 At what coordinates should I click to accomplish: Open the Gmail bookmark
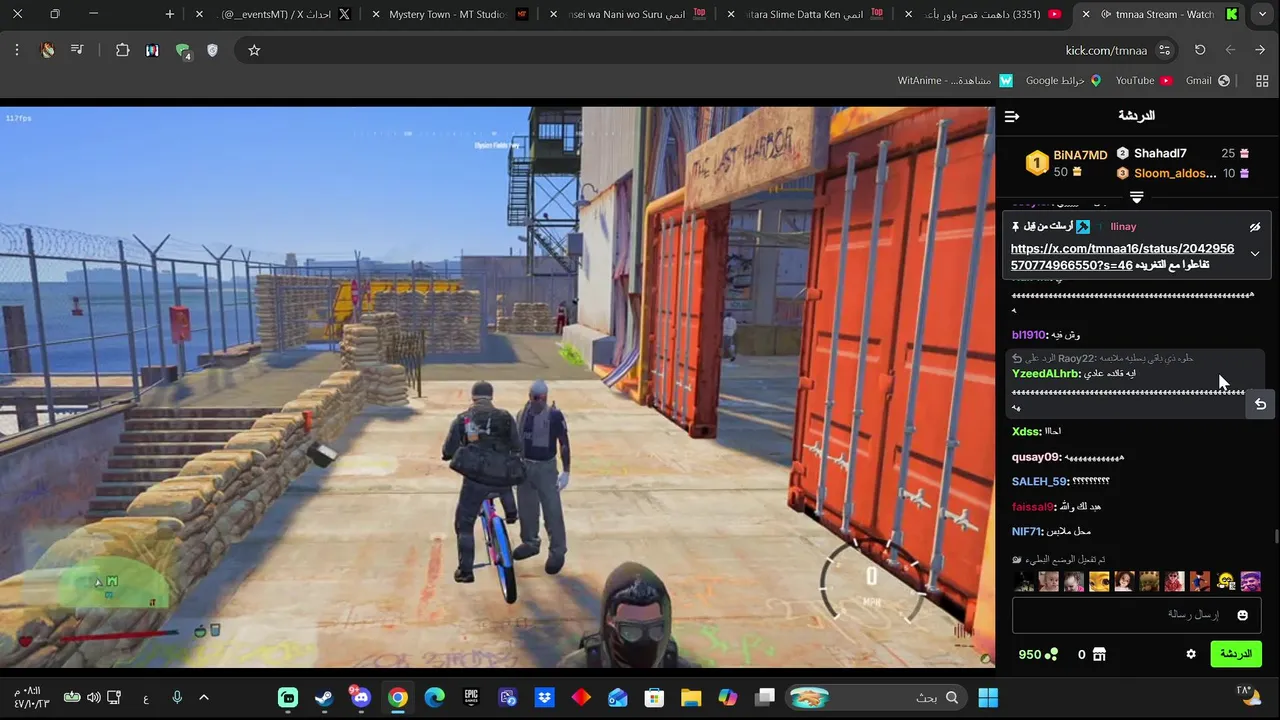coord(1207,81)
